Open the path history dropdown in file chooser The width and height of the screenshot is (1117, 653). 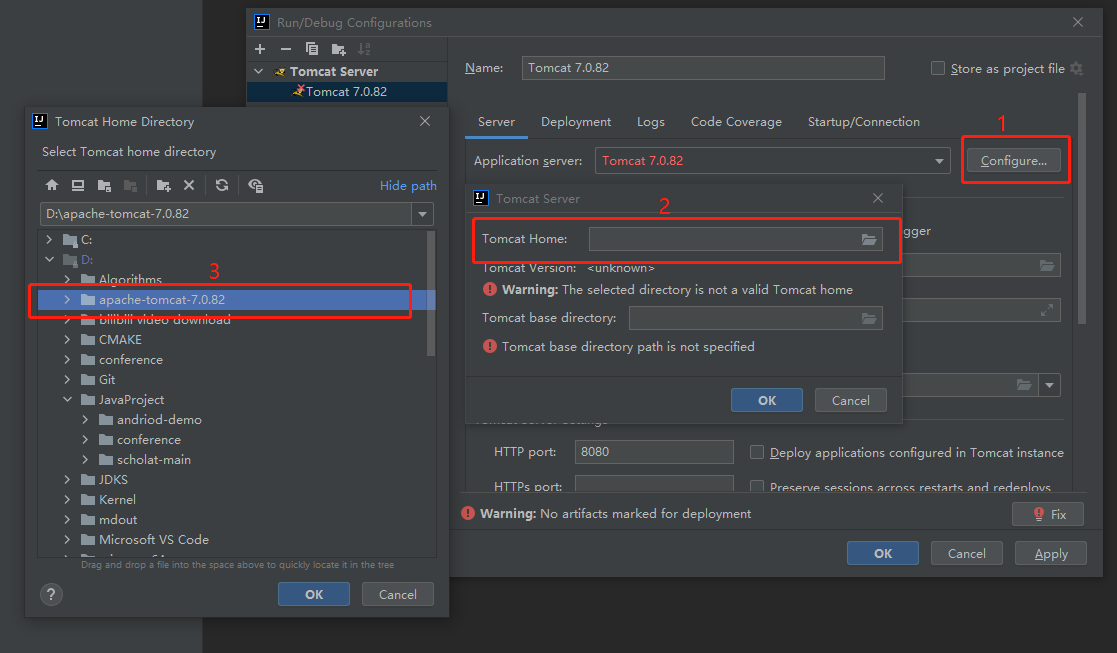(x=422, y=214)
